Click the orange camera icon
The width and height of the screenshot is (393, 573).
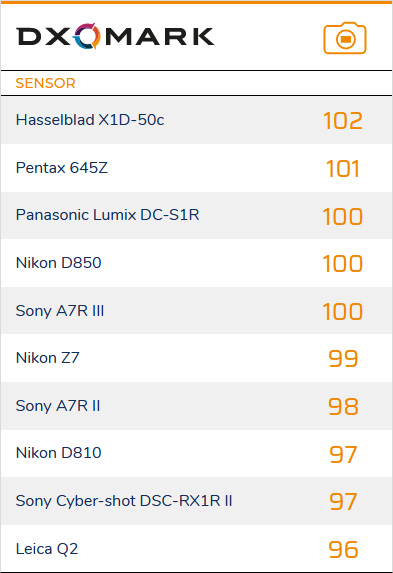pos(345,38)
